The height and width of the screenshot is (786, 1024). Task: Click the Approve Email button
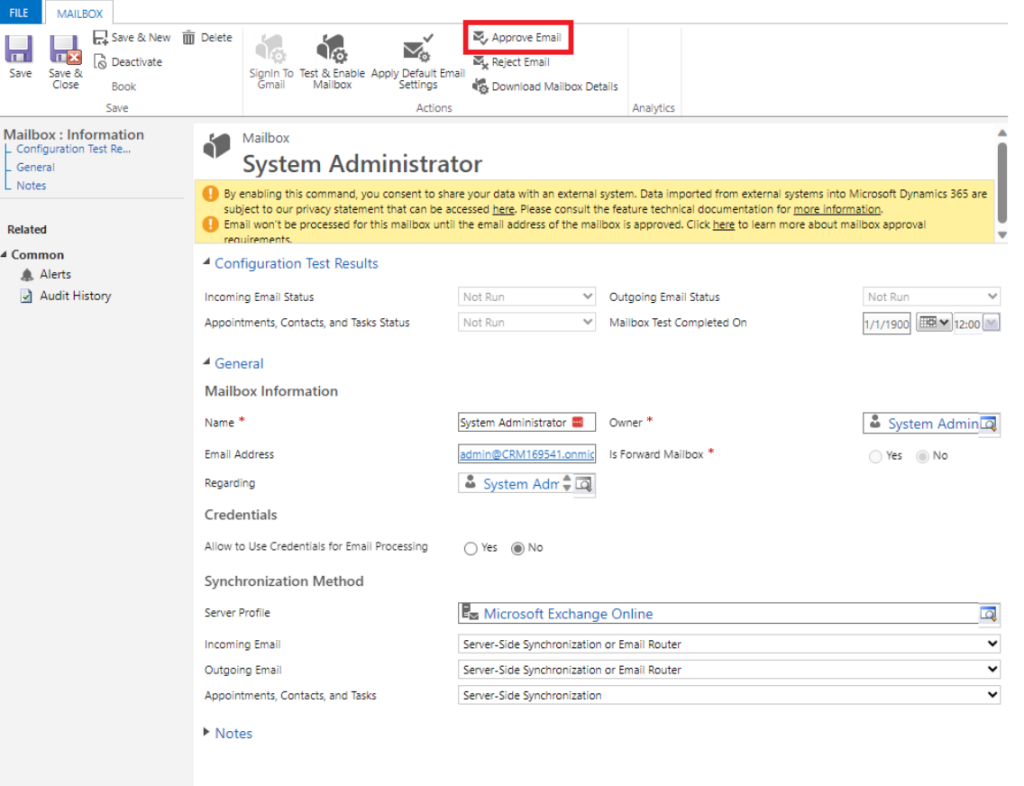coord(517,37)
